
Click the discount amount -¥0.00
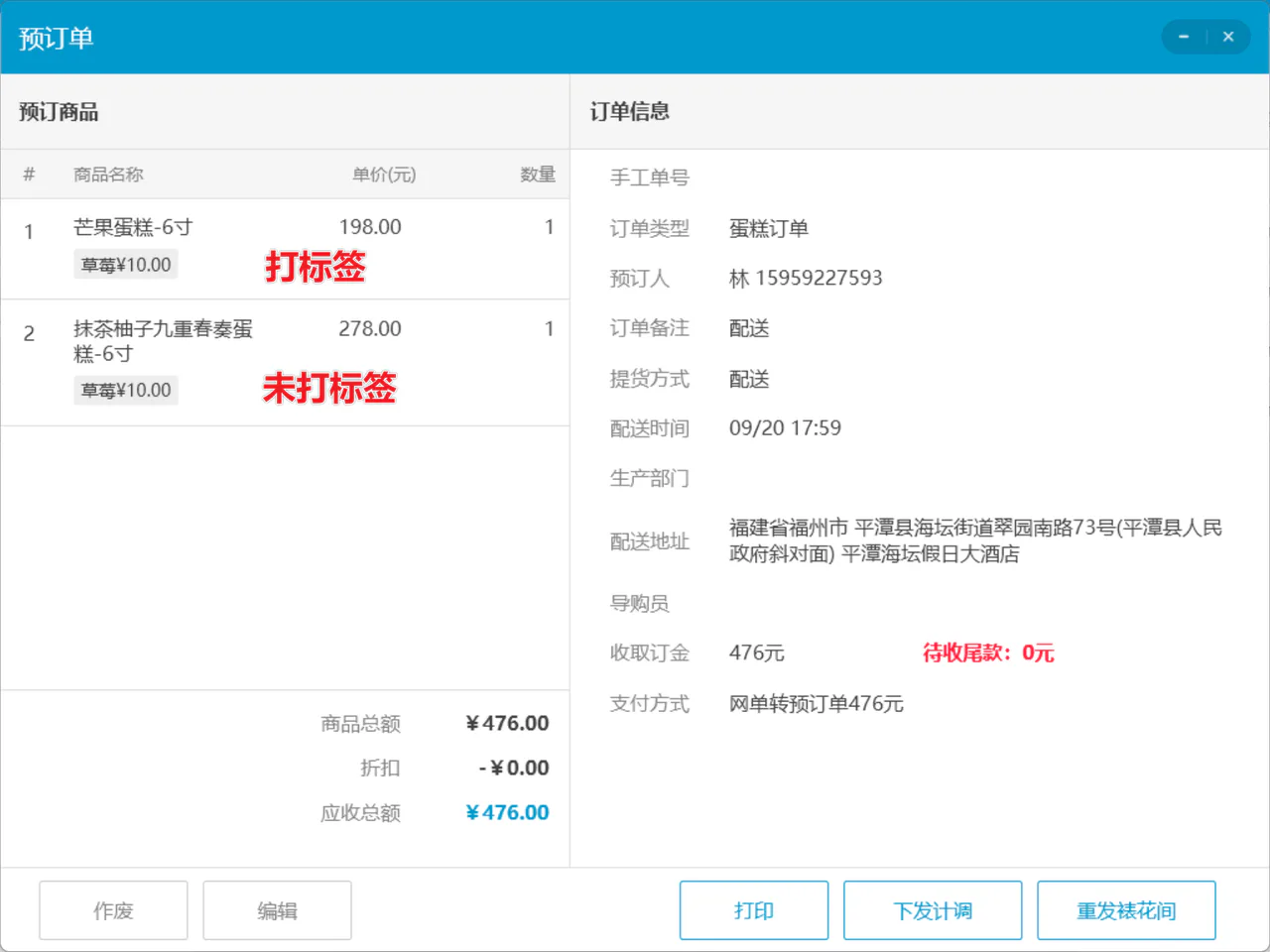tap(514, 768)
